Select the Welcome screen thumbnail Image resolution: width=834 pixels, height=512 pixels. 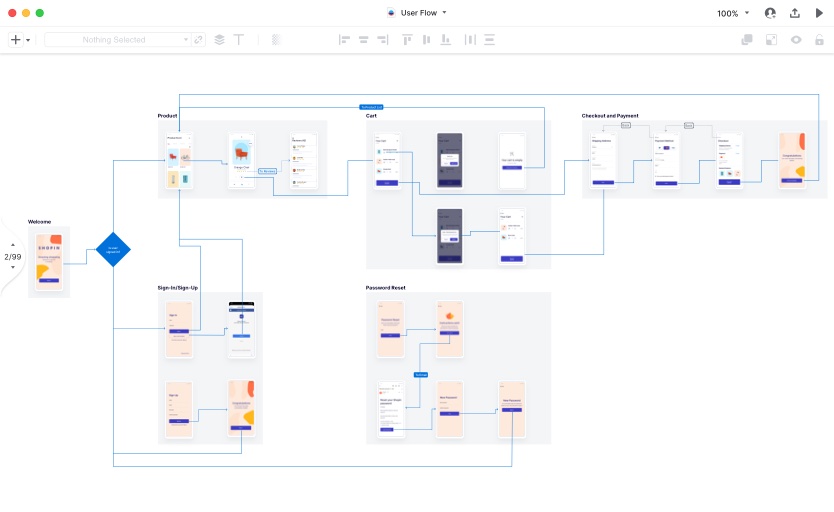click(x=49, y=263)
